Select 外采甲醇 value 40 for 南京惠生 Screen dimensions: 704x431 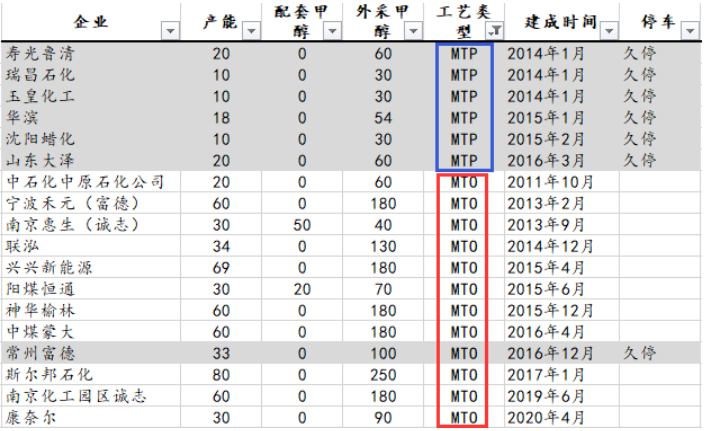[383, 225]
